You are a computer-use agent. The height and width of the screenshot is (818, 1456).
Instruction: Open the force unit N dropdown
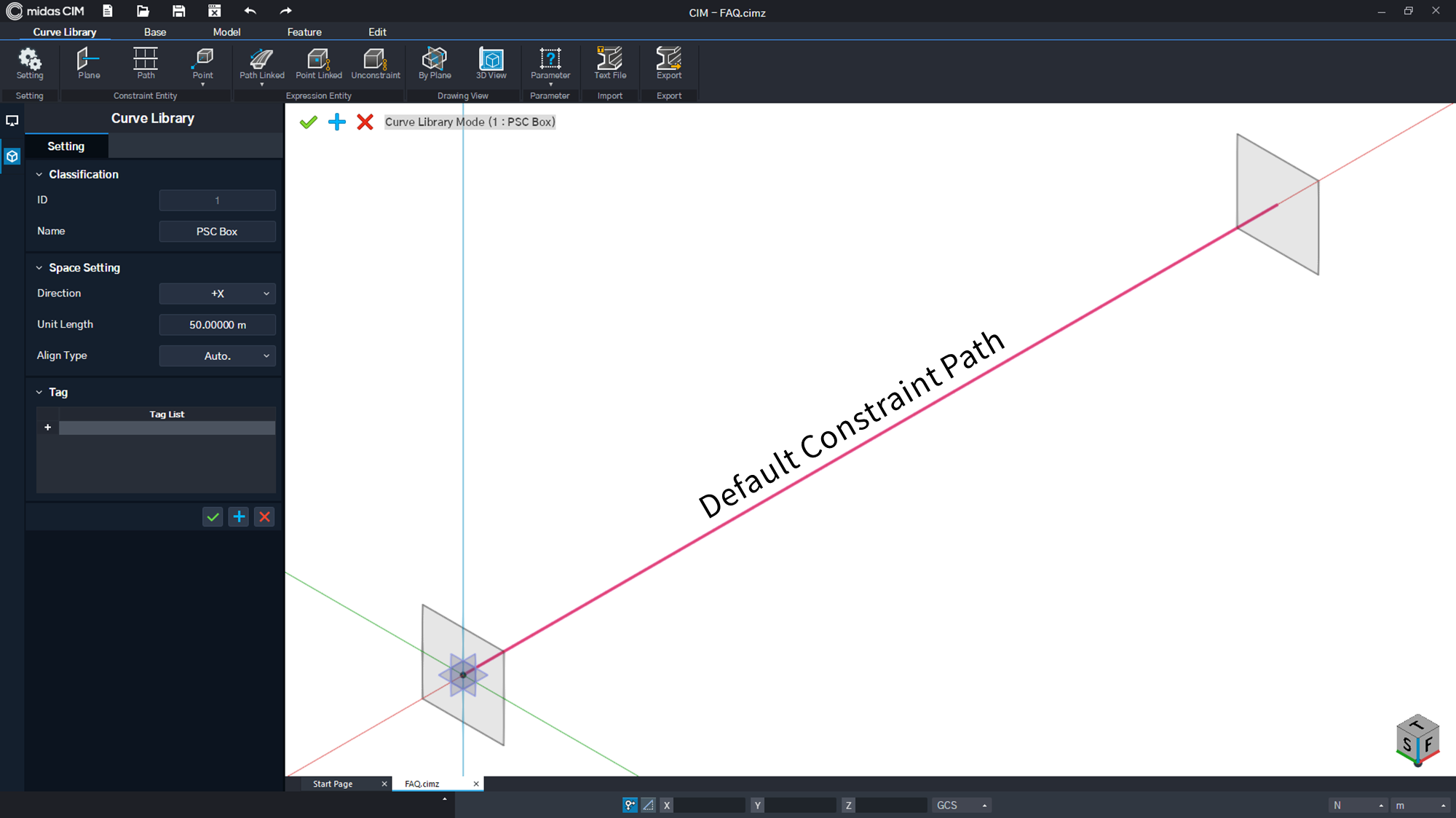tap(1358, 805)
